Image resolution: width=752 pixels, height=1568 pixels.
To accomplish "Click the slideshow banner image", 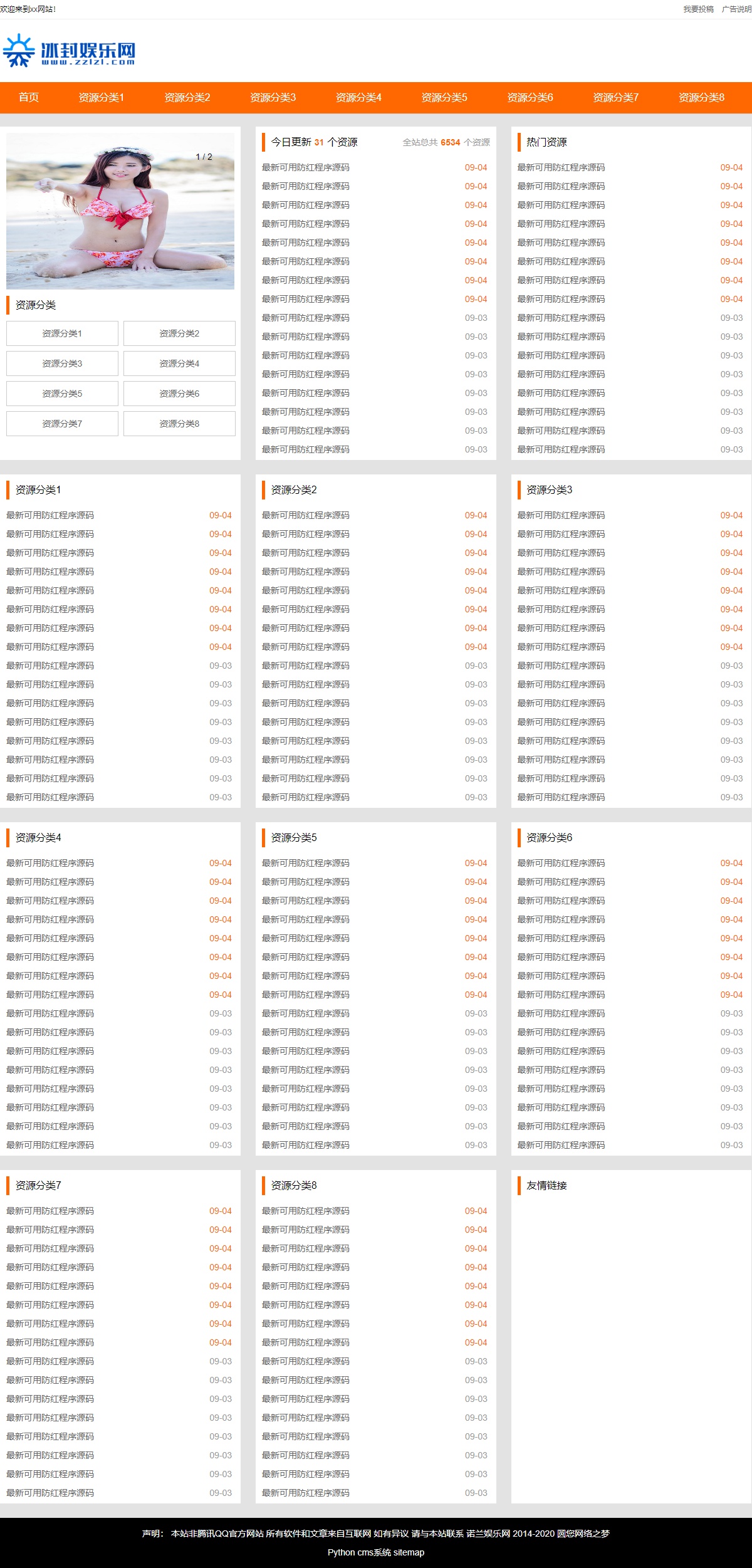I will [x=120, y=211].
